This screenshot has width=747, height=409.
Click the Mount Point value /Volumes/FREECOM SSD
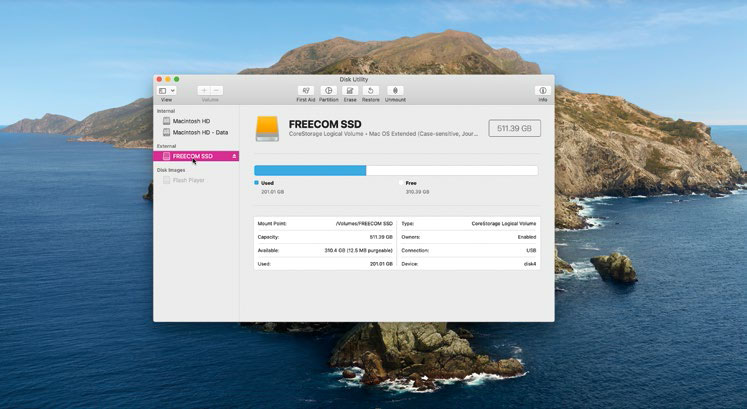click(364, 223)
